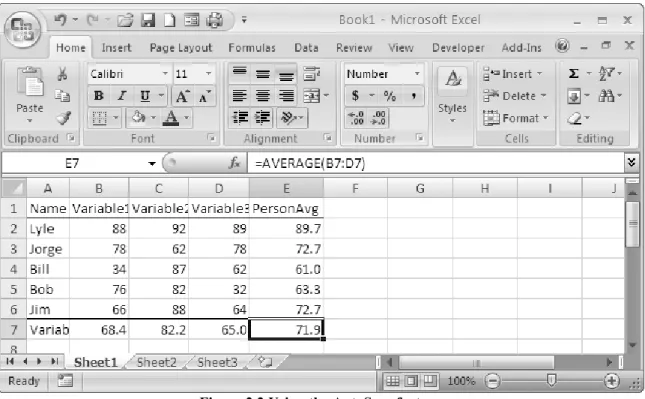Image resolution: width=645 pixels, height=399 pixels.
Task: Set Middle Align vertical alignment
Action: (x=263, y=74)
